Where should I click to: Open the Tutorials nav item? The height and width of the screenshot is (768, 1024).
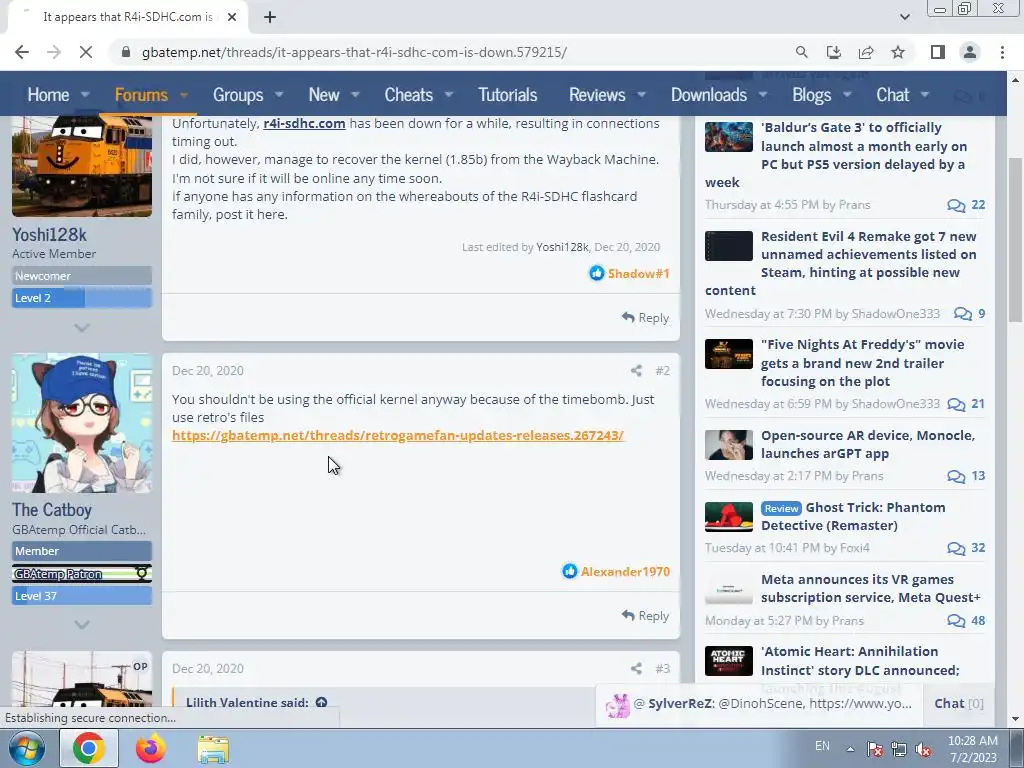coord(507,95)
